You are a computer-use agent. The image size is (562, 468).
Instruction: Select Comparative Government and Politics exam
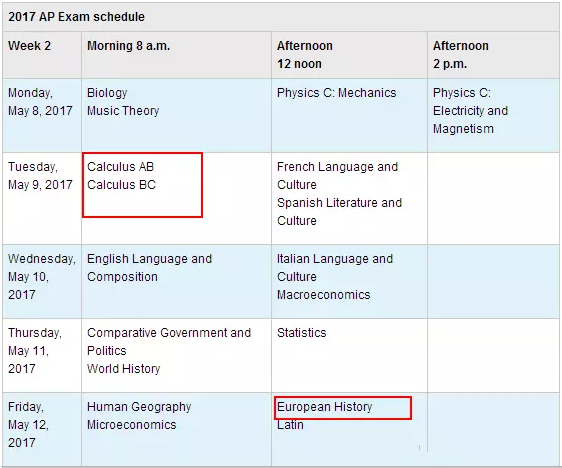click(169, 342)
